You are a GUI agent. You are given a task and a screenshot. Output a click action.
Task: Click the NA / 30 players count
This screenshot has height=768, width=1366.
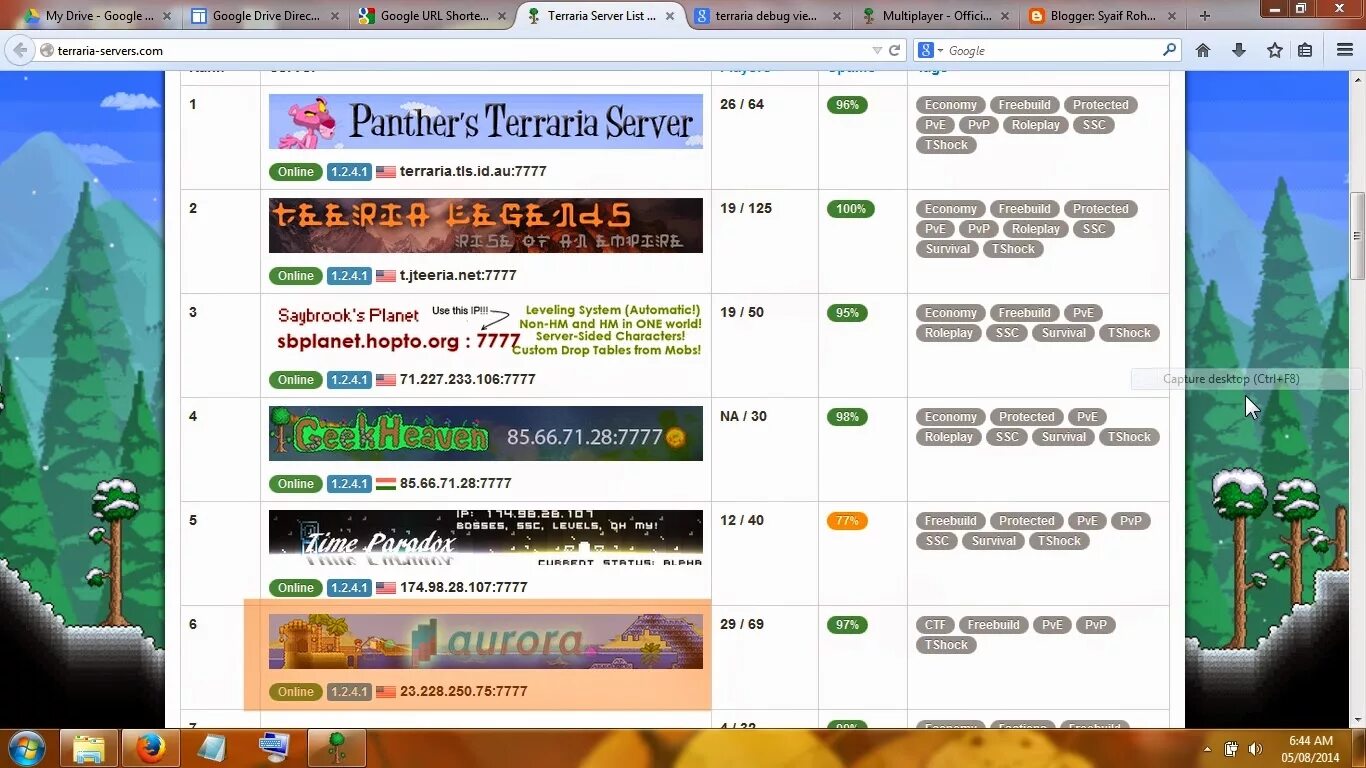(743, 417)
